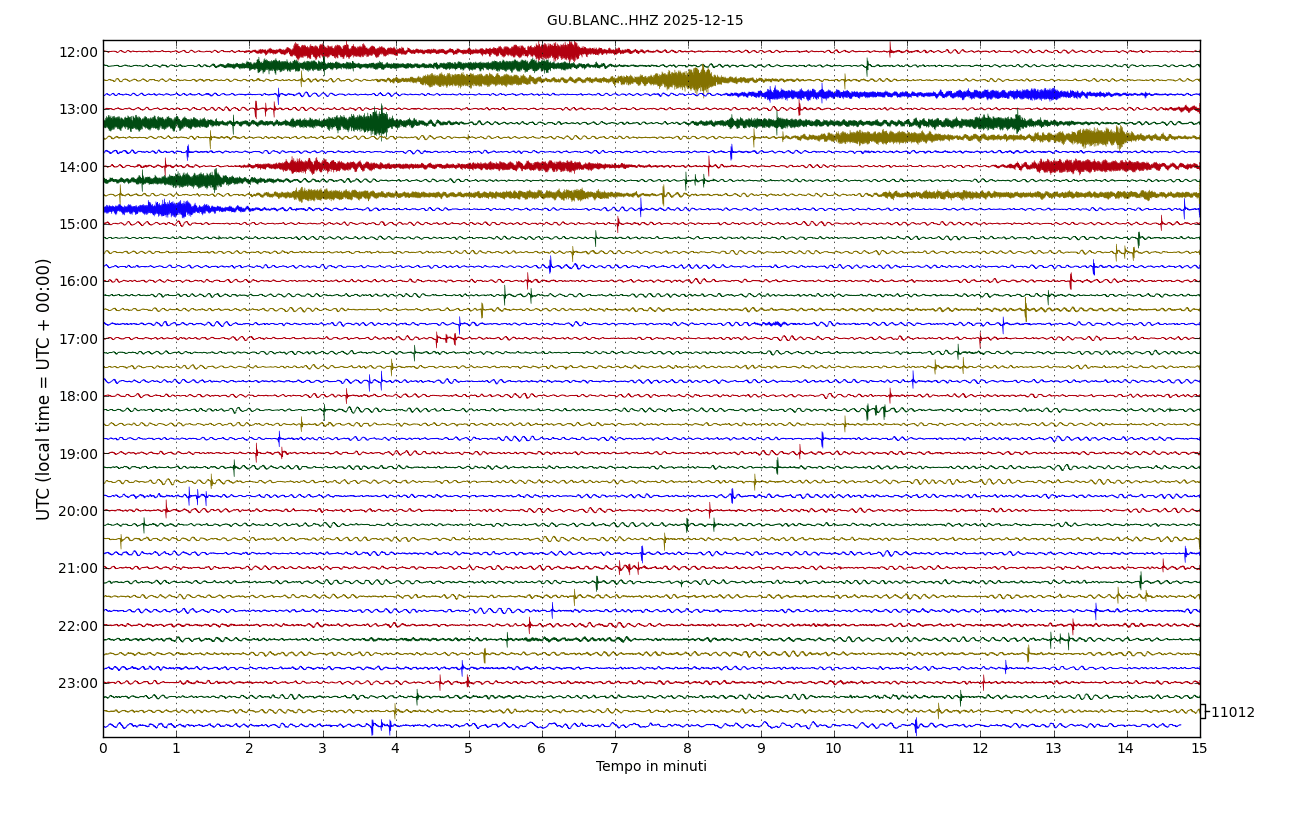This screenshot has width=1290, height=819.
Task: Select the 17:00 time tick label
Action: [x=78, y=339]
